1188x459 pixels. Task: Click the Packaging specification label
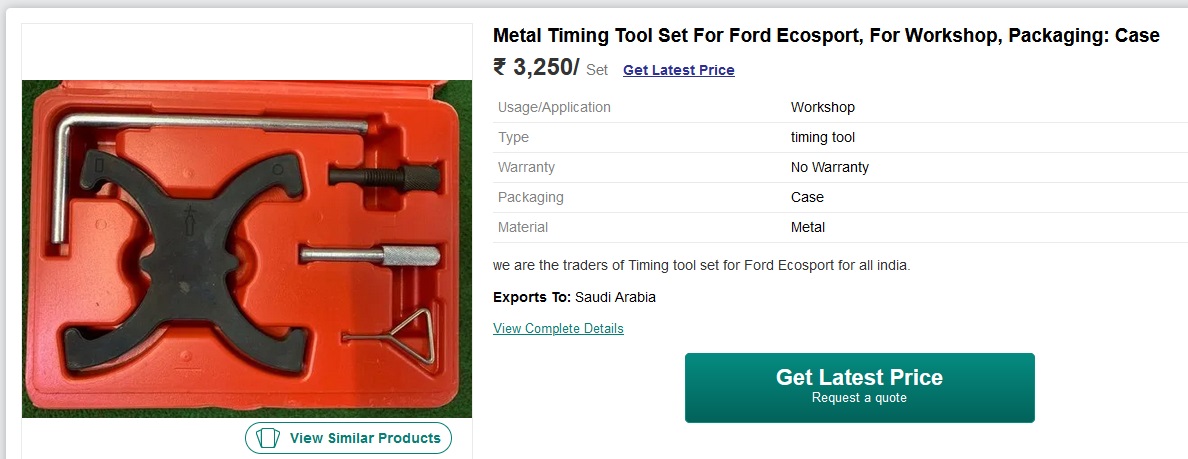tap(530, 197)
